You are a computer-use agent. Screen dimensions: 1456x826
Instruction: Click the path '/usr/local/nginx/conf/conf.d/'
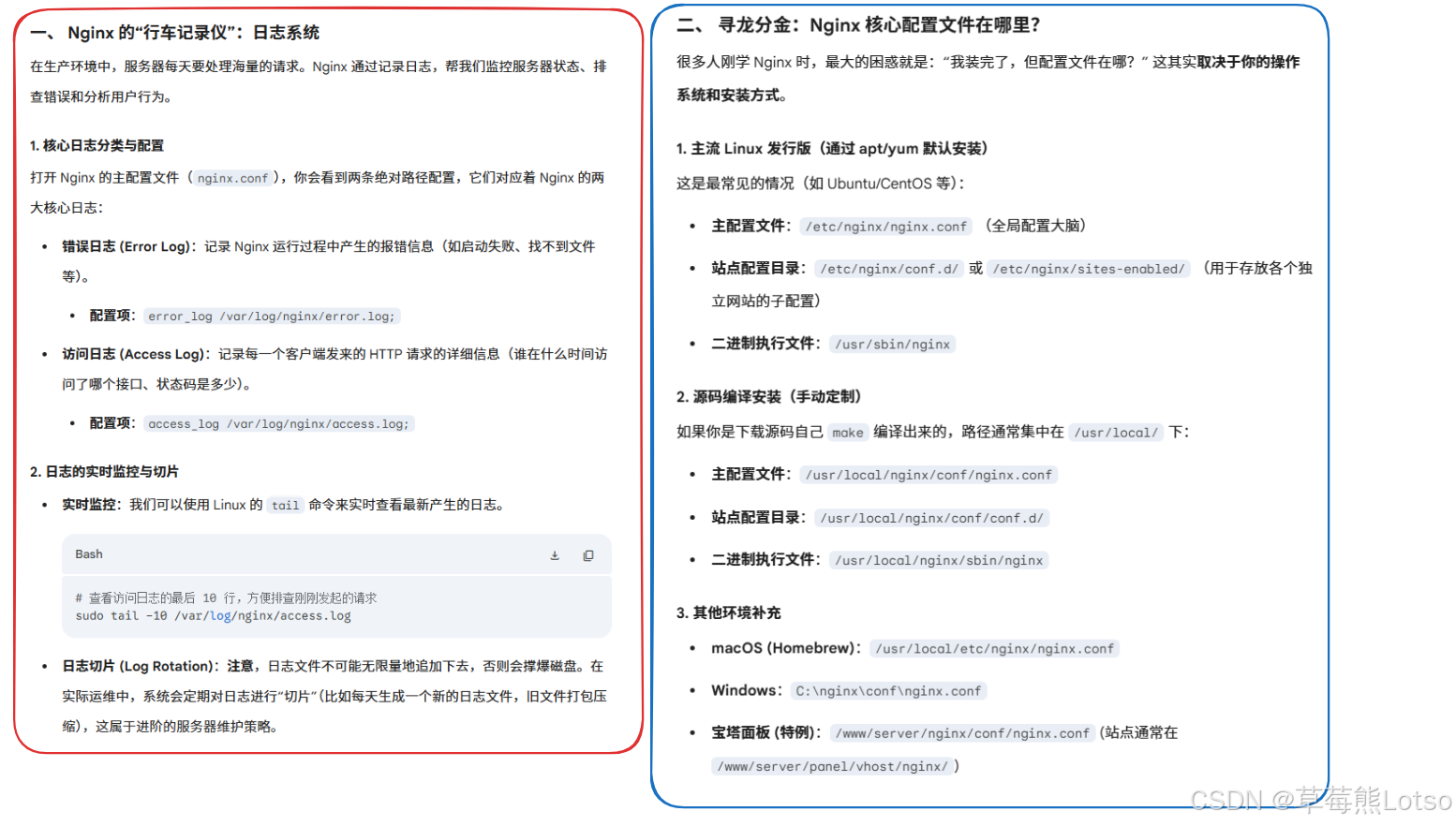(932, 518)
